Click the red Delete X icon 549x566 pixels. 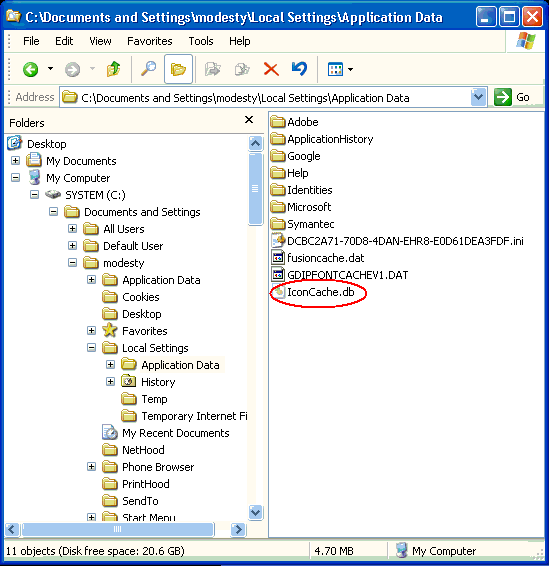271,69
